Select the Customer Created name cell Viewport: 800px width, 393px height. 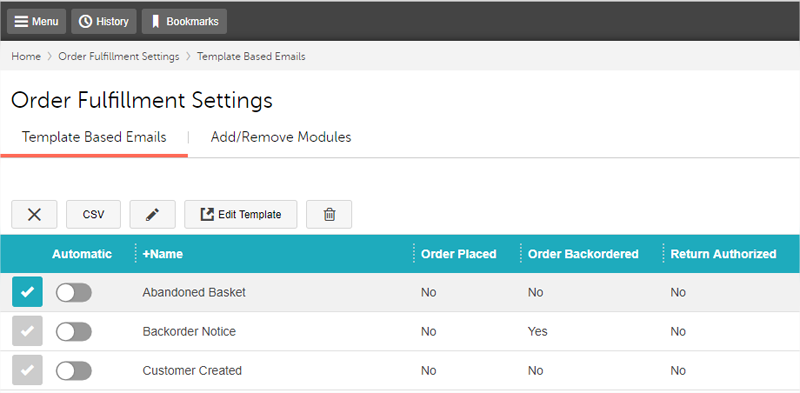point(192,371)
